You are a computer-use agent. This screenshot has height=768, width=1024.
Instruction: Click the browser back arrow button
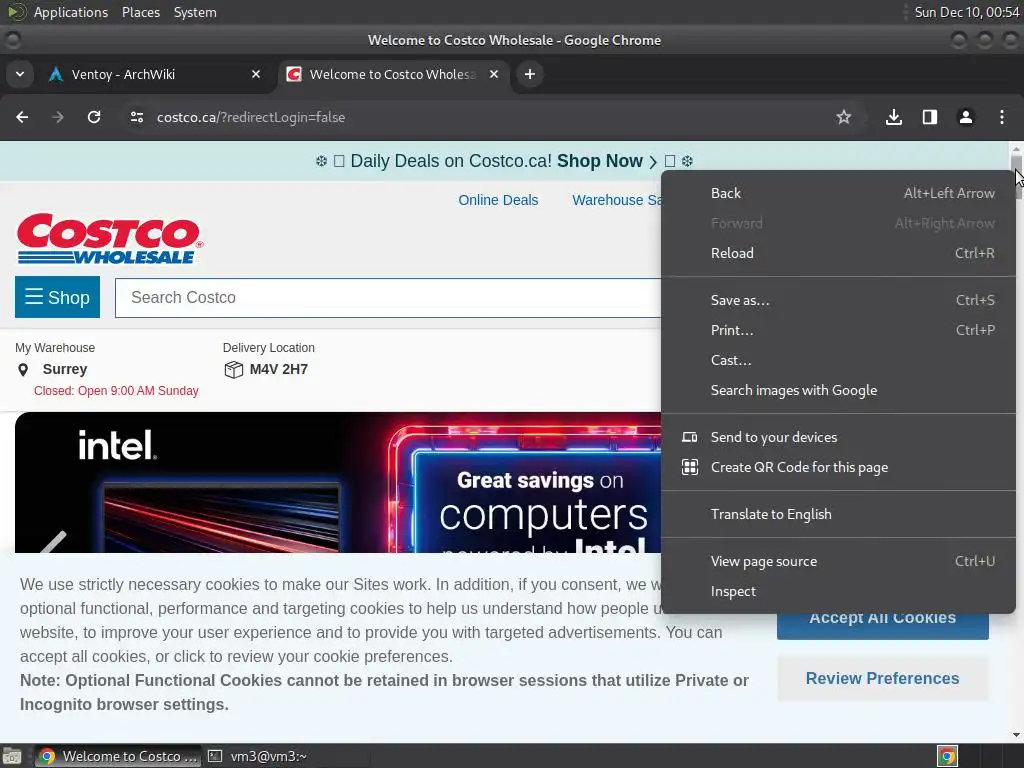pyautogui.click(x=22, y=117)
